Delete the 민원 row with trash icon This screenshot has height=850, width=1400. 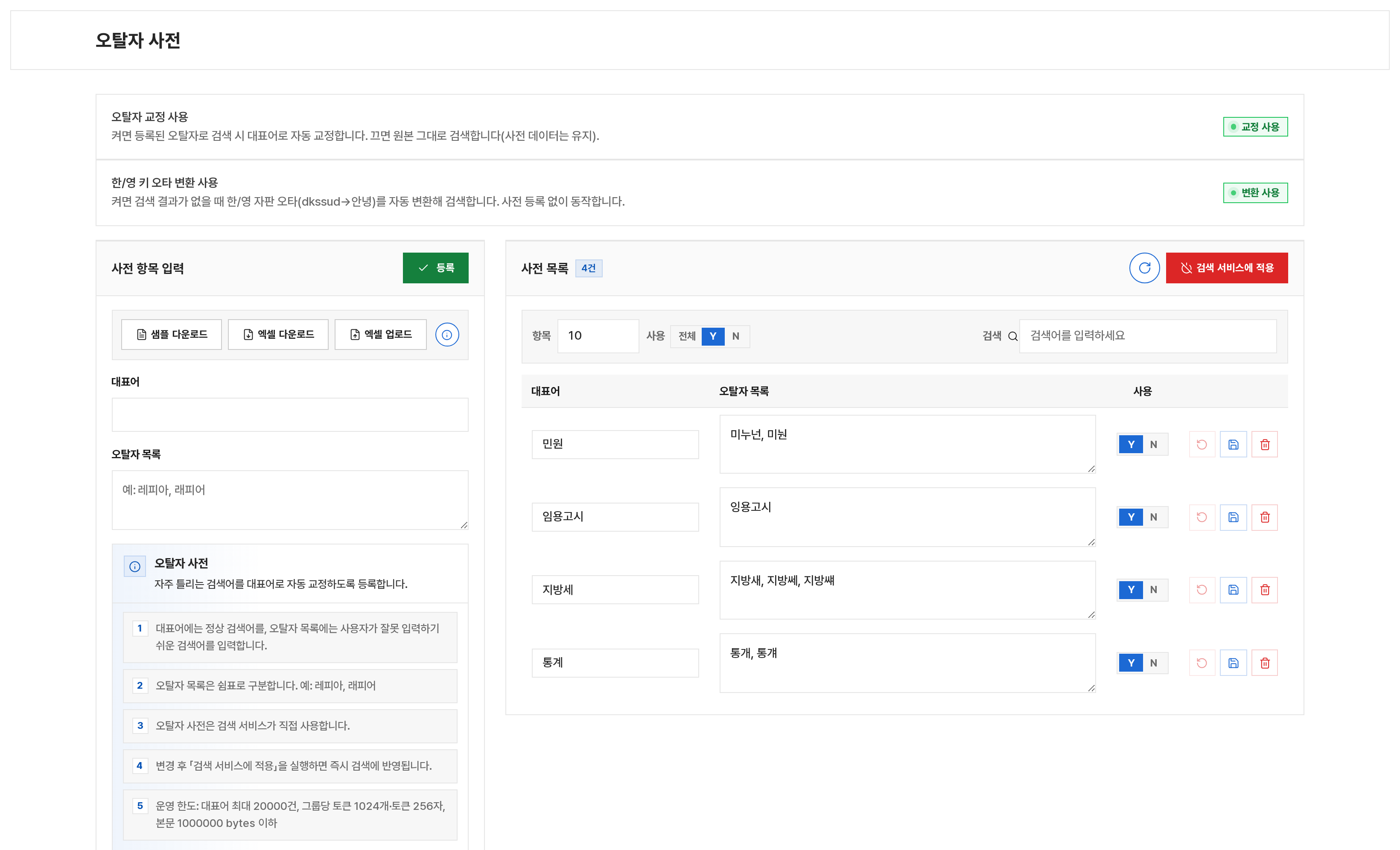(x=1265, y=444)
